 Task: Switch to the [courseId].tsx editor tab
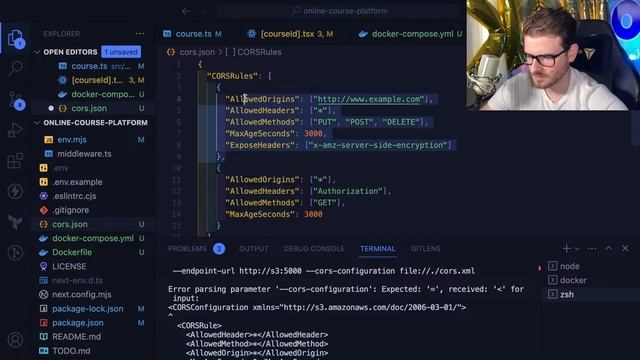(291, 34)
